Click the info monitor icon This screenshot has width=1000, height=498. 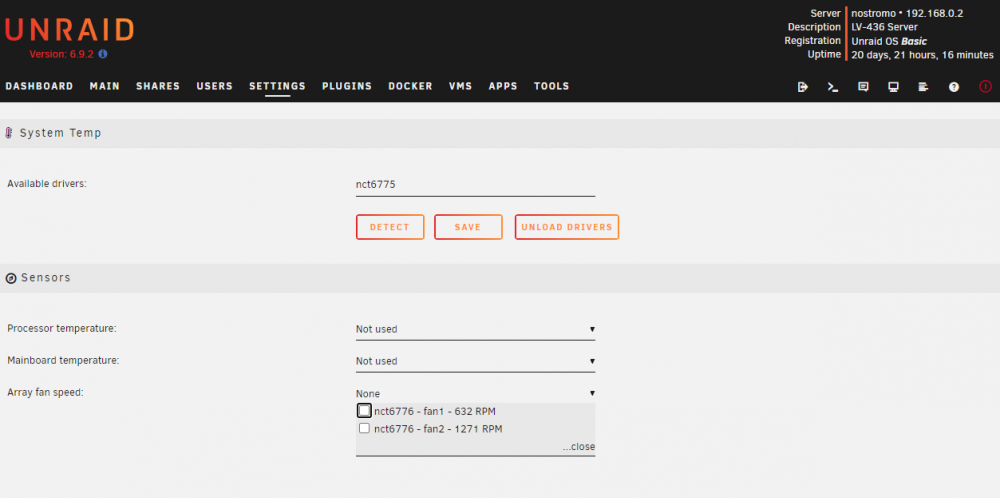coord(893,87)
